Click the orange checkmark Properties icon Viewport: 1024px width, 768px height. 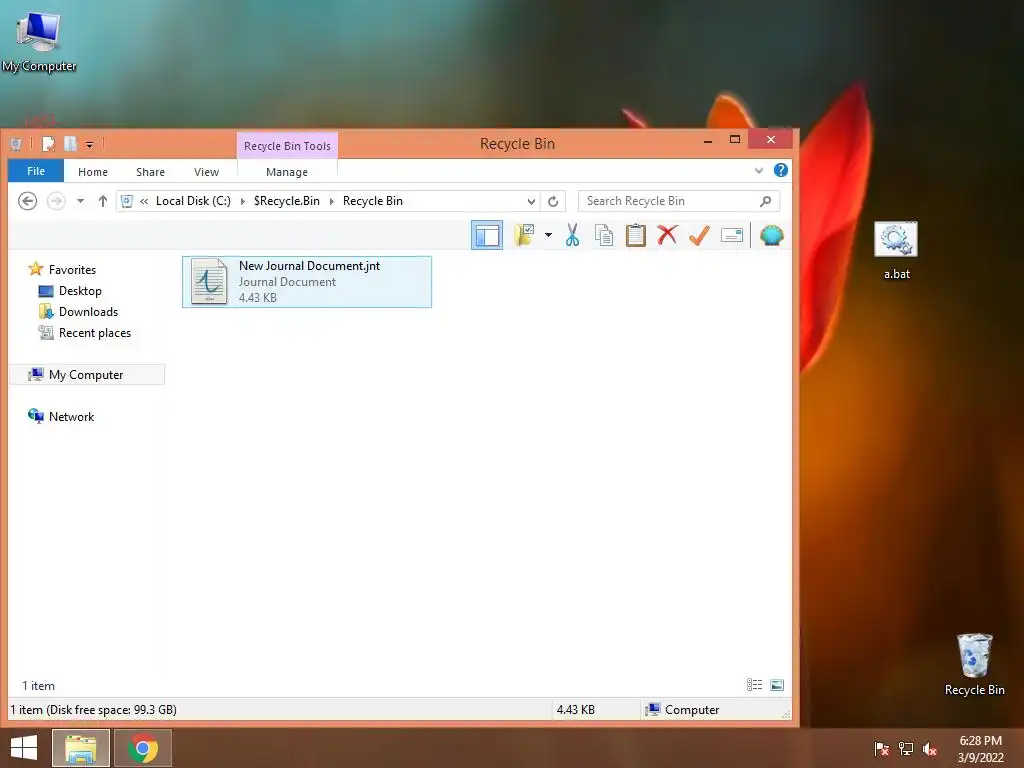[699, 235]
